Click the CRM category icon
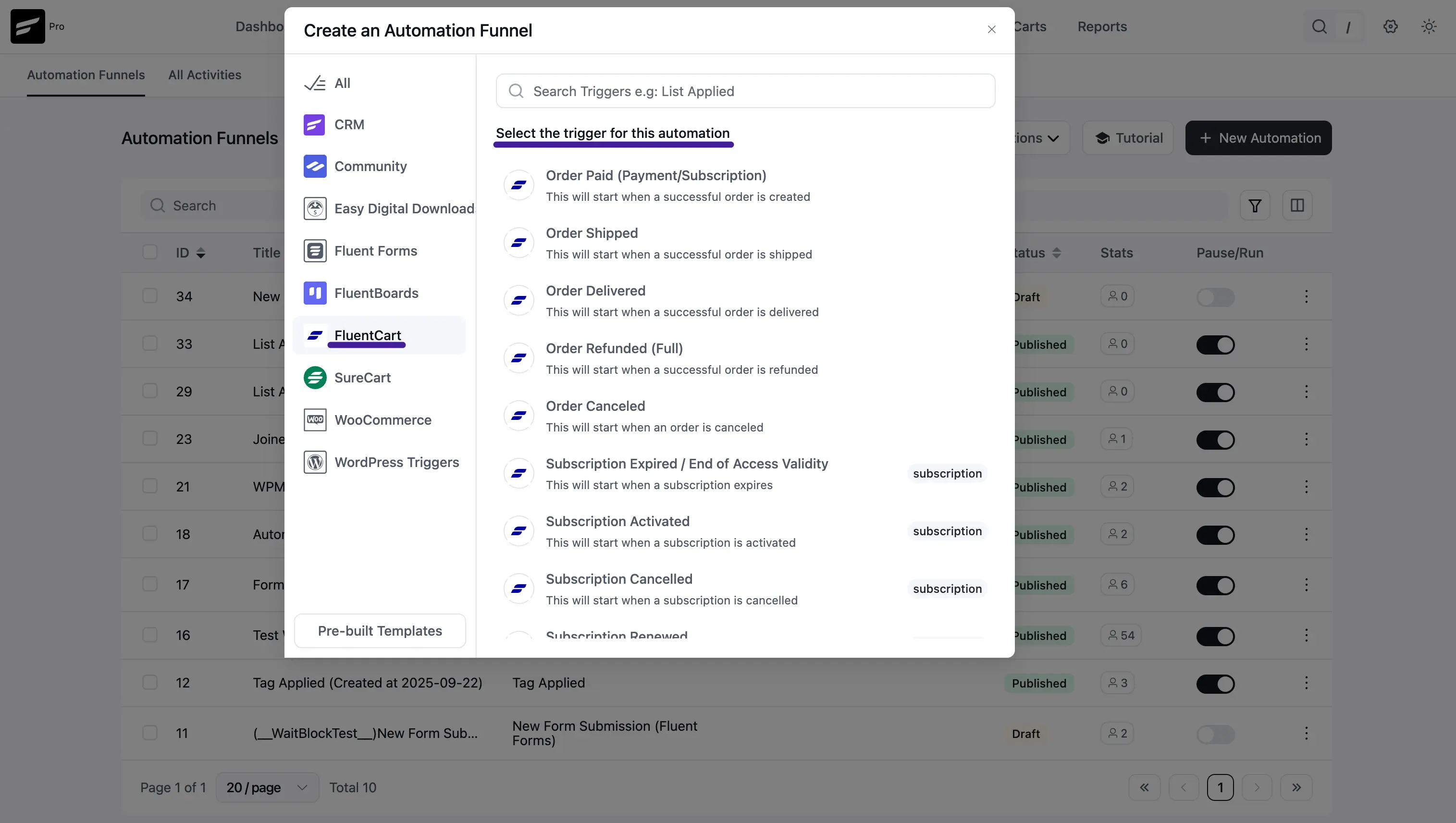This screenshot has height=823, width=1456. [315, 124]
